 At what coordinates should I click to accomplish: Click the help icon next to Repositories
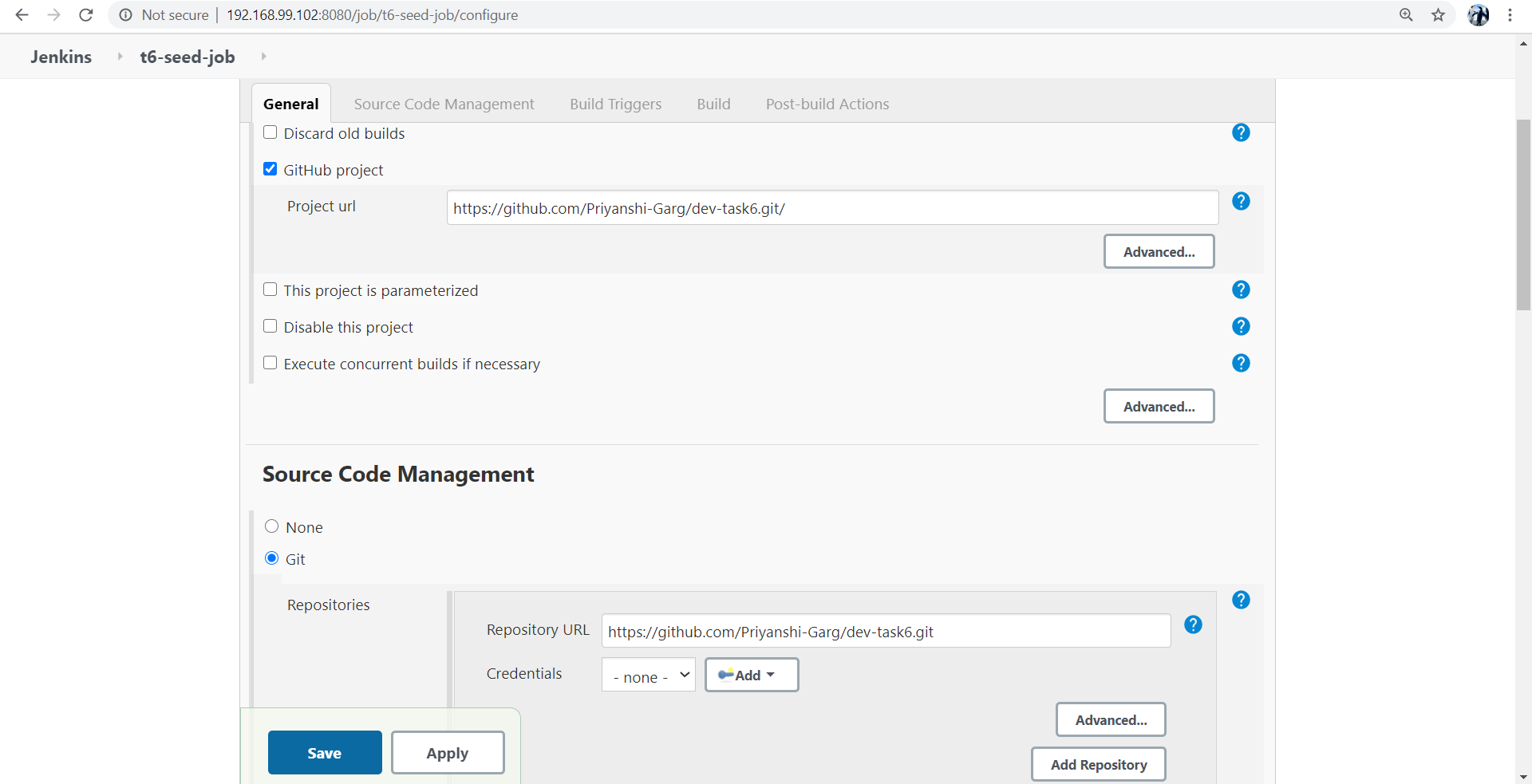pyautogui.click(x=1242, y=600)
